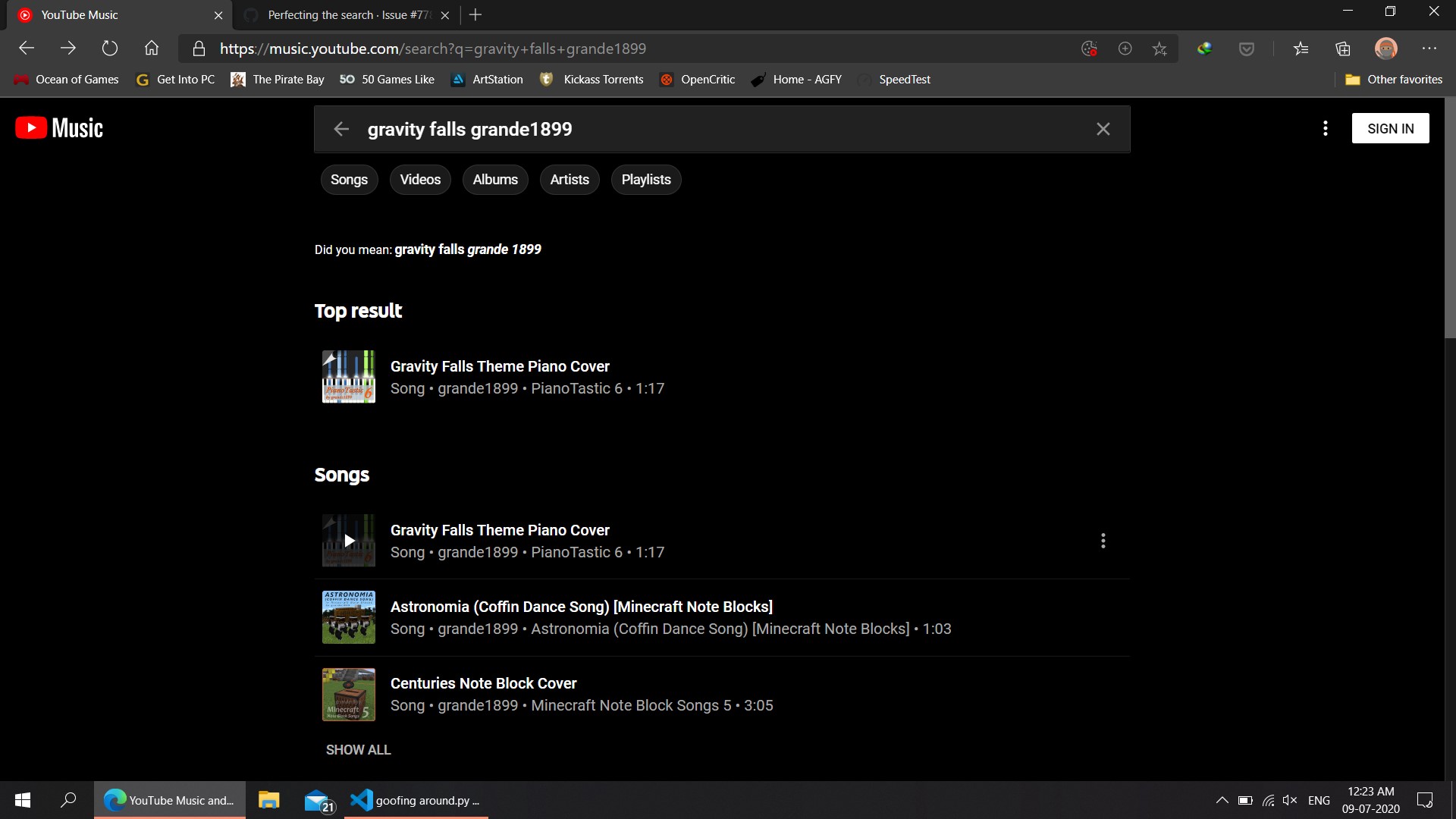Click SHOW ALL under Songs
The image size is (1456, 819).
[358, 749]
